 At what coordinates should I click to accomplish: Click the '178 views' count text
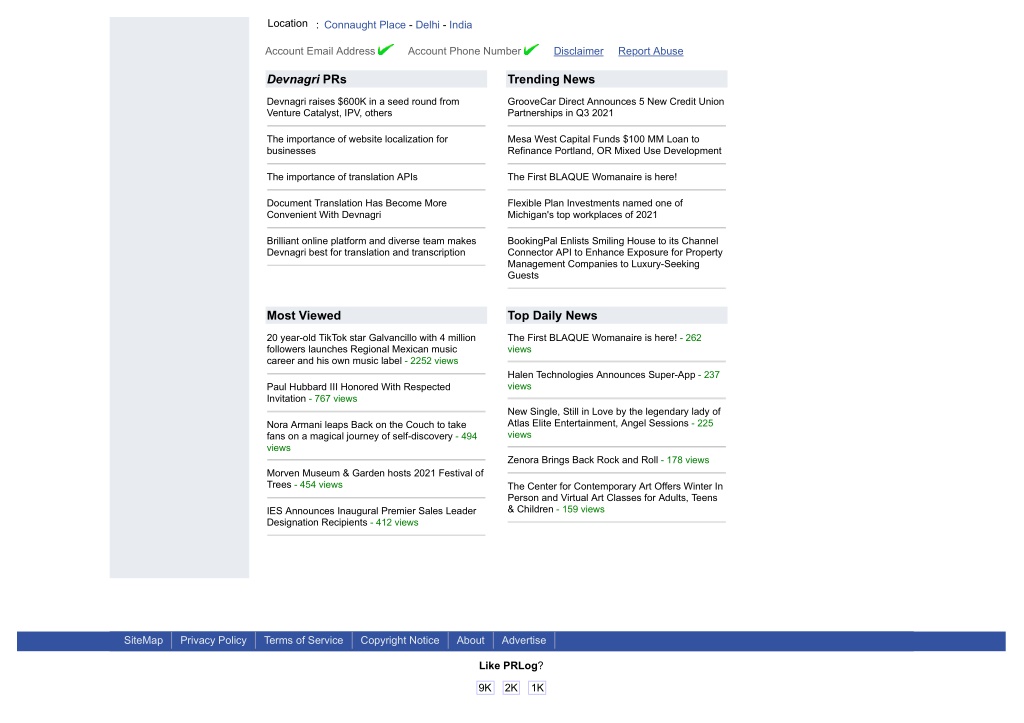tap(688, 460)
